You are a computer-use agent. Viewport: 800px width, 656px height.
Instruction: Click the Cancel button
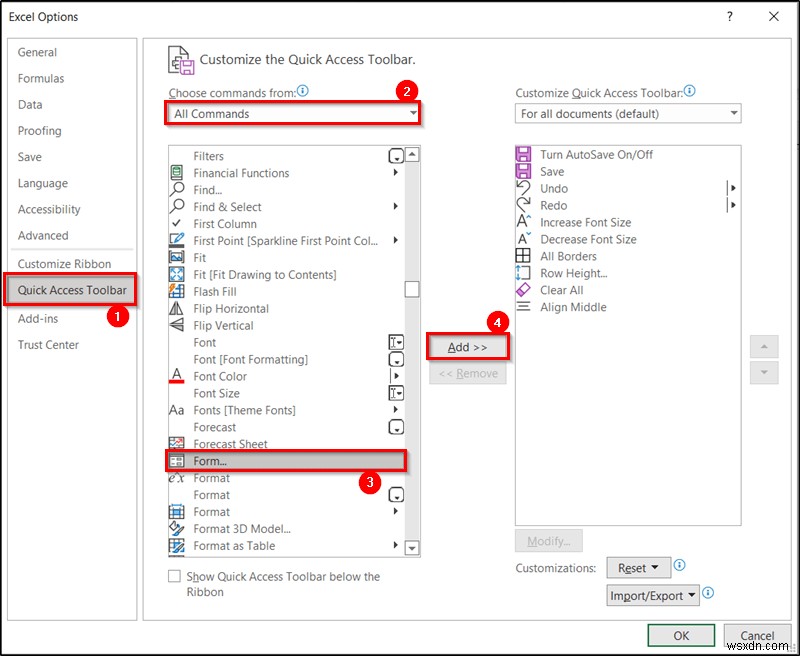click(x=757, y=636)
